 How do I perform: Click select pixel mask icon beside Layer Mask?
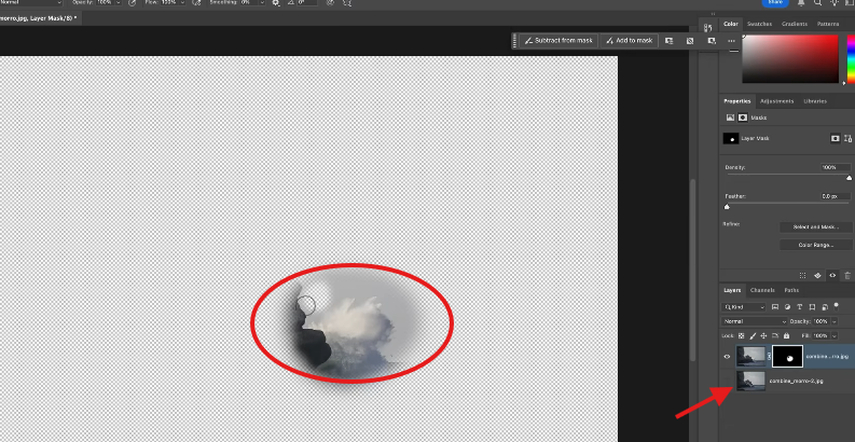[x=835, y=138]
